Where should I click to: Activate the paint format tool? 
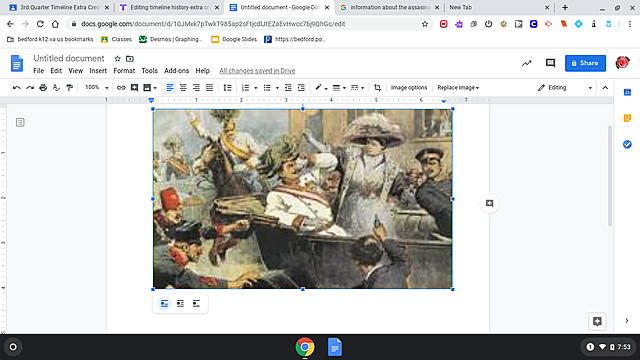point(69,88)
